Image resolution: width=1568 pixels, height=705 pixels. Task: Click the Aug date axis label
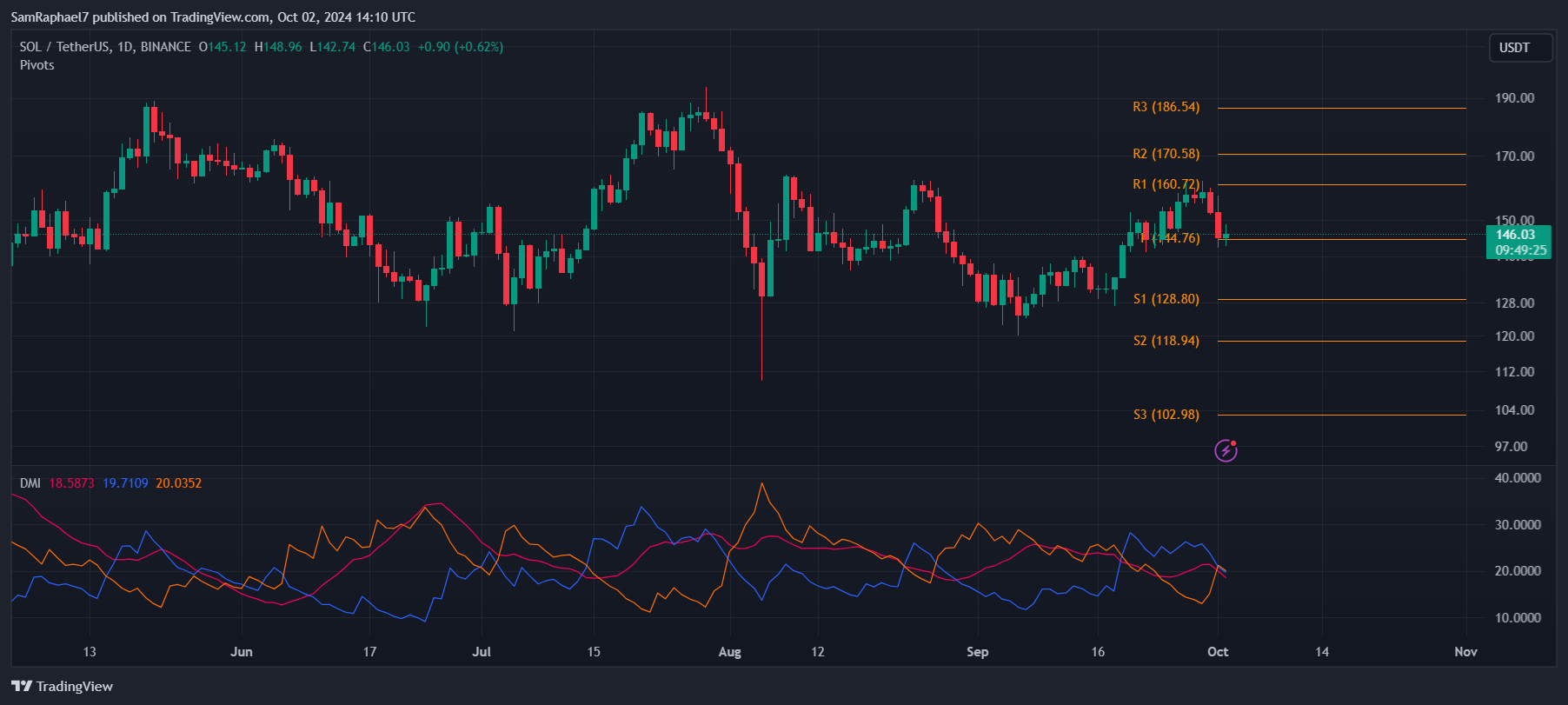[x=730, y=652]
